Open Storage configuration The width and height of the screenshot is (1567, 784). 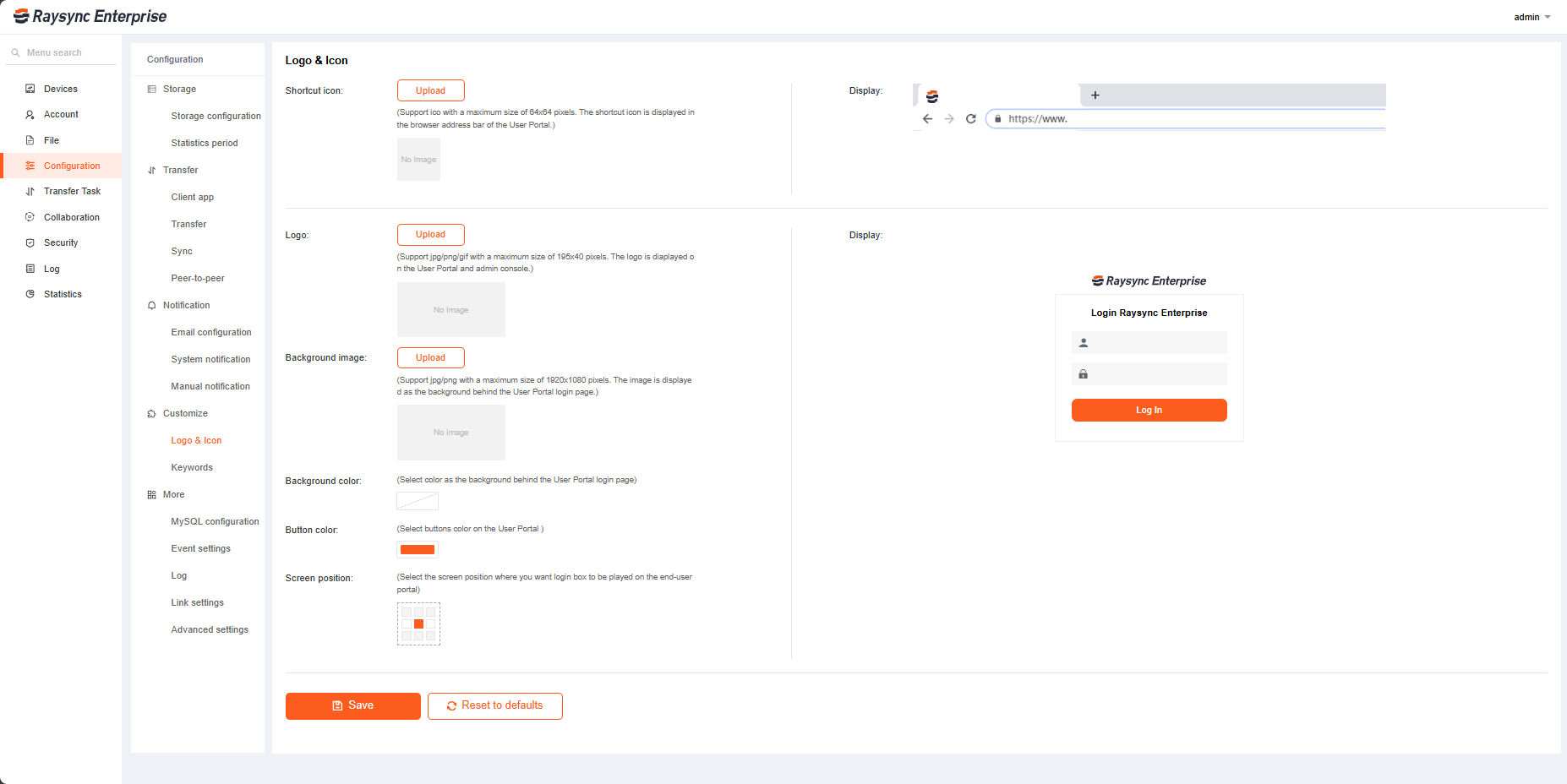[x=216, y=116]
